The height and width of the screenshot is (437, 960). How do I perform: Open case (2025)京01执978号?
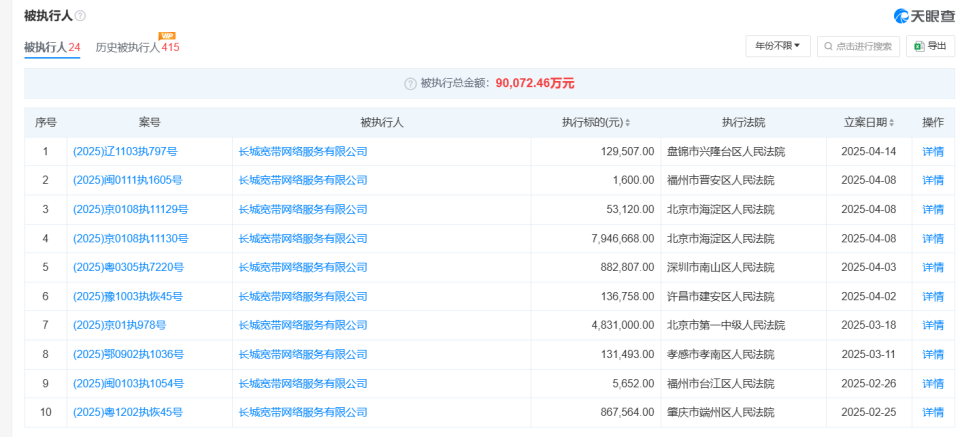point(119,326)
